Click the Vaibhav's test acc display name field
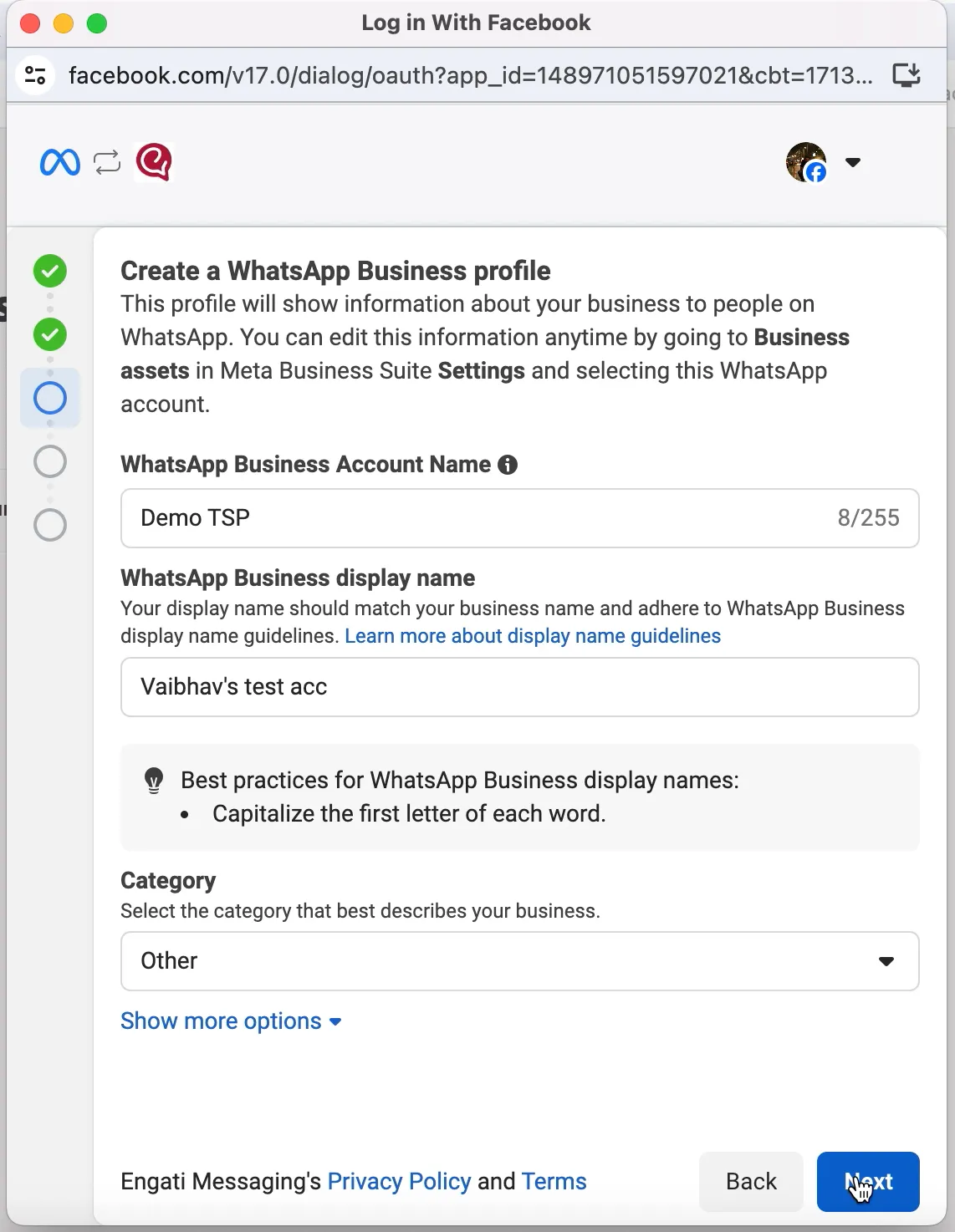955x1232 pixels. click(520, 687)
